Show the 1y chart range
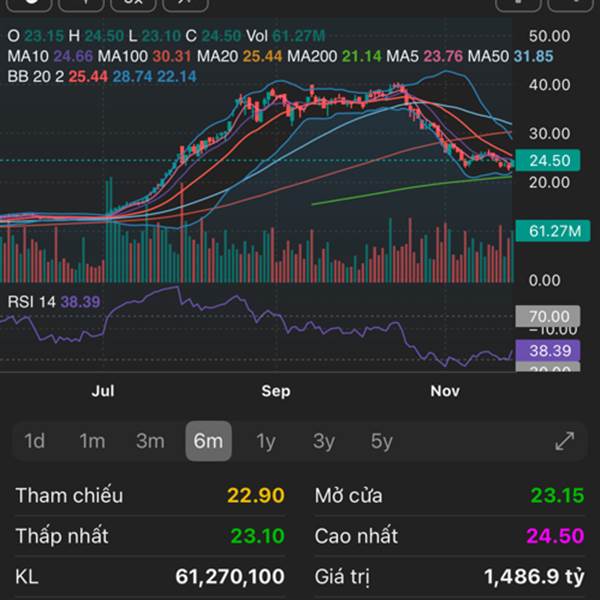600x600 pixels. (266, 441)
